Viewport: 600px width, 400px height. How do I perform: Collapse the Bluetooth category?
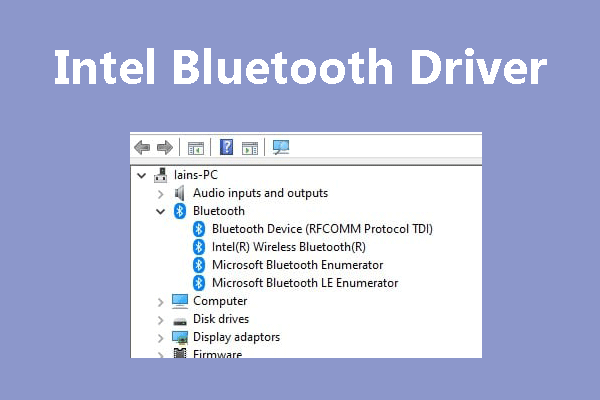[160, 211]
